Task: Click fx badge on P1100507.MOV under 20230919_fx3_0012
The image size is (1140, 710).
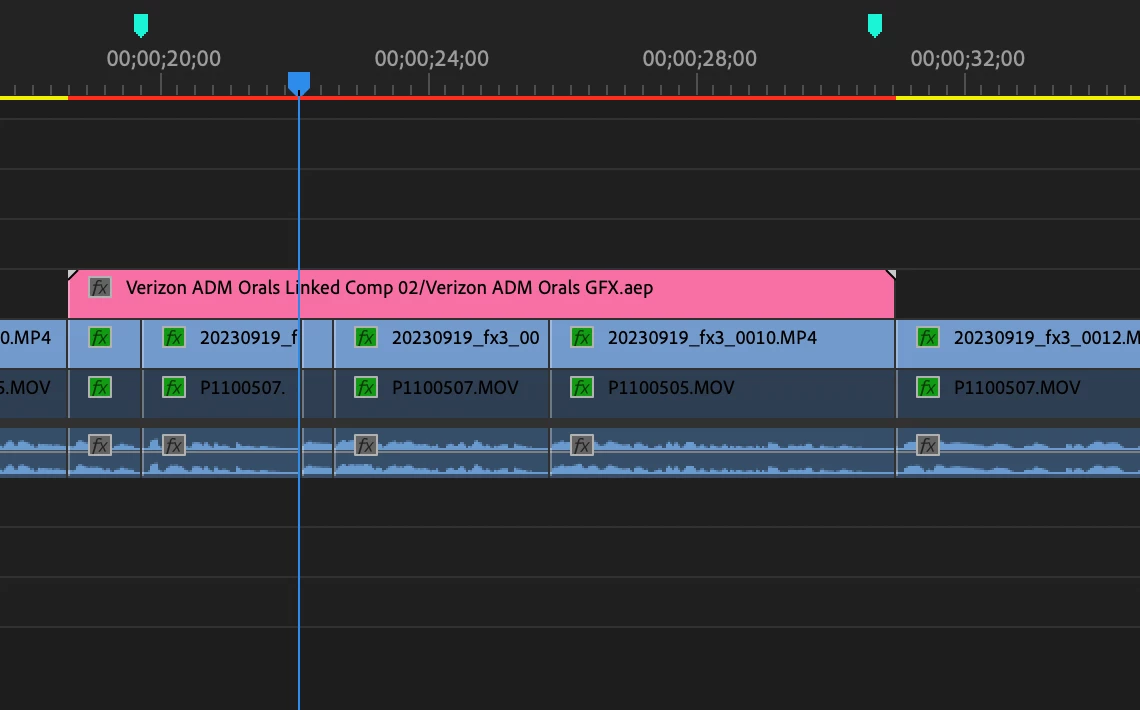Action: [x=928, y=387]
